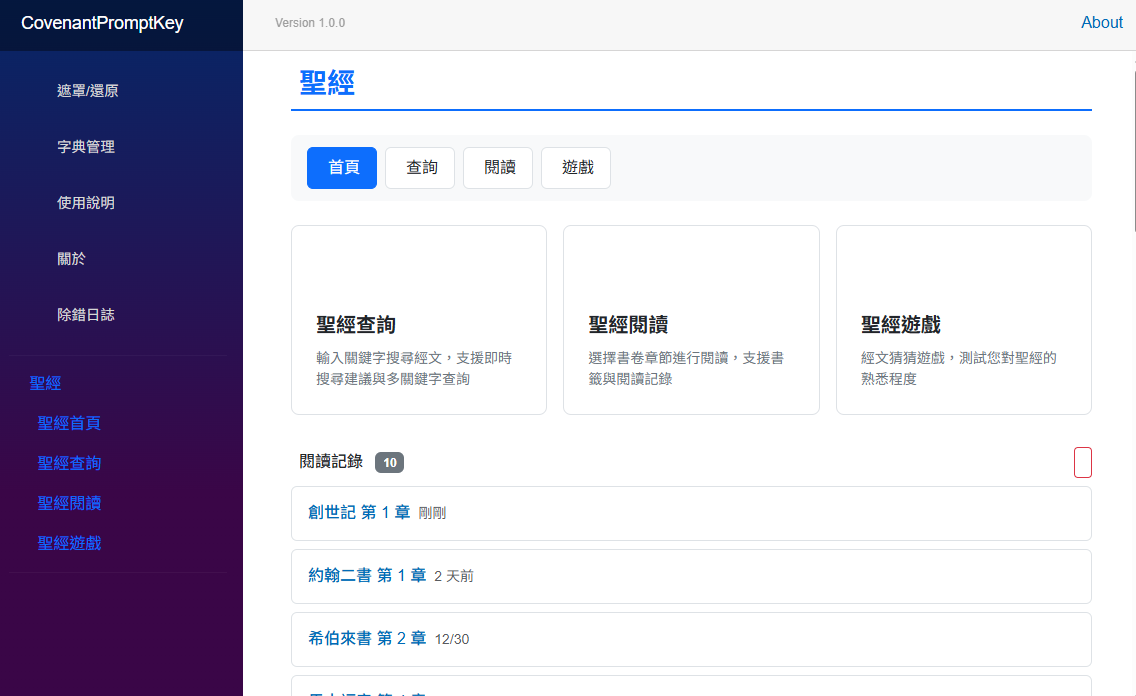This screenshot has width=1136, height=696.
Task: Click the 閱讀記錄 count badge showing 10
Action: point(389,462)
